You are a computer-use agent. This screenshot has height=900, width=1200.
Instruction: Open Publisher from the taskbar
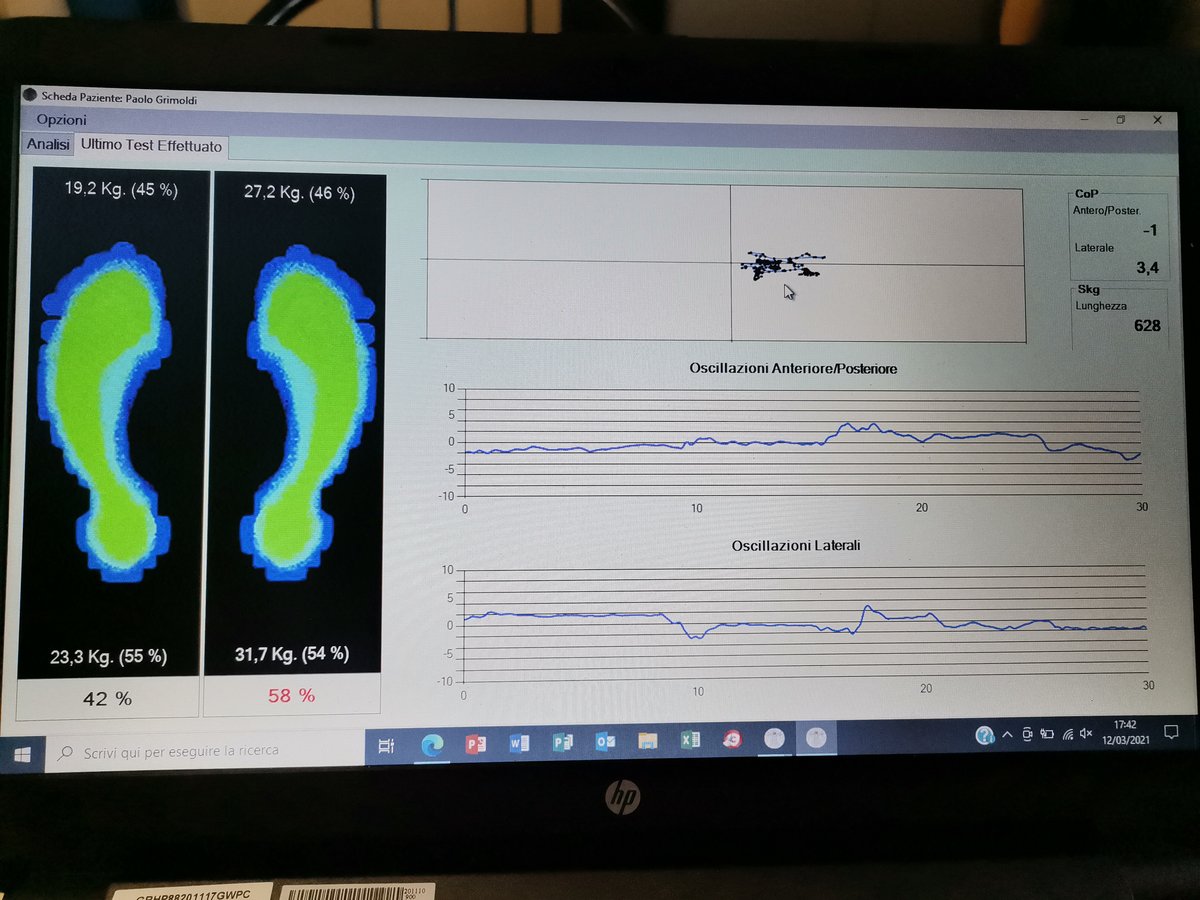pos(562,743)
